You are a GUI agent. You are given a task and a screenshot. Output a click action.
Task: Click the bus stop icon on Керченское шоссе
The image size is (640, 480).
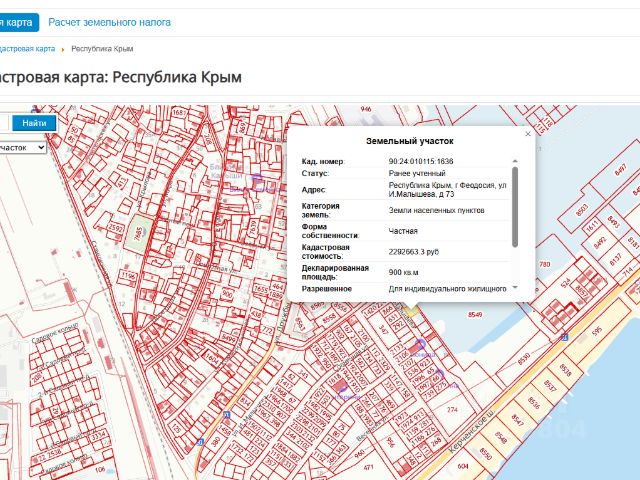pyautogui.click(x=564, y=337)
